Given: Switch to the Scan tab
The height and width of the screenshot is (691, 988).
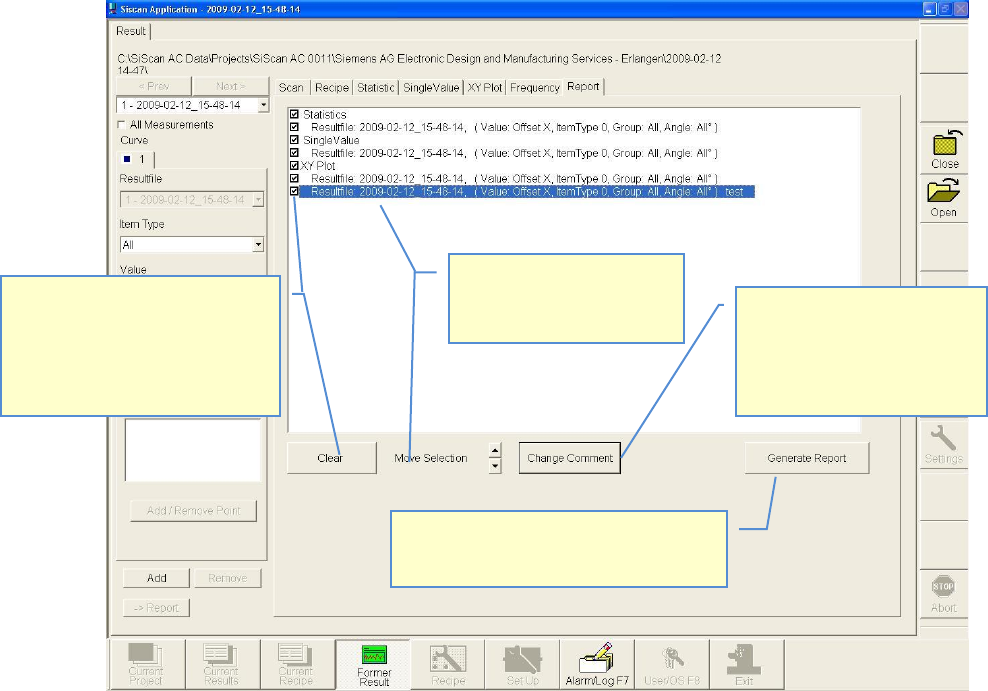Looking at the screenshot, I should [291, 88].
